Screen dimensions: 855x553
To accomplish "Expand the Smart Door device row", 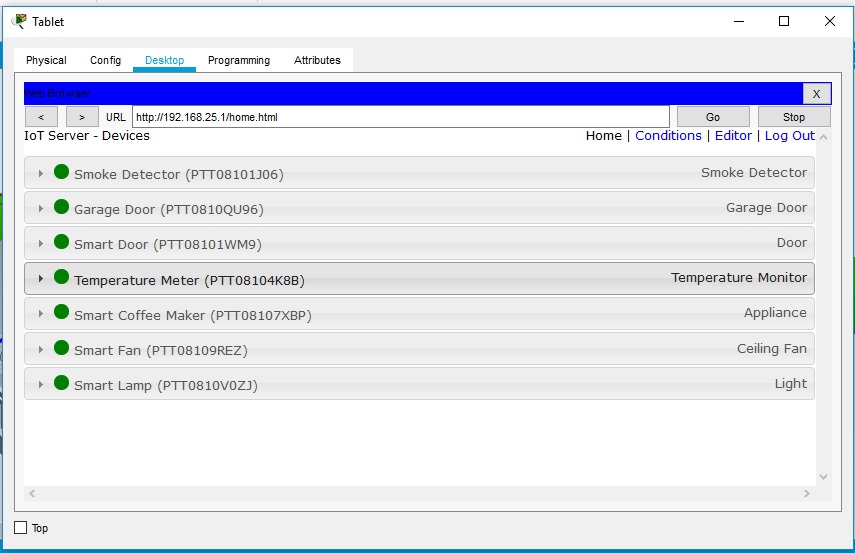I will coord(41,244).
